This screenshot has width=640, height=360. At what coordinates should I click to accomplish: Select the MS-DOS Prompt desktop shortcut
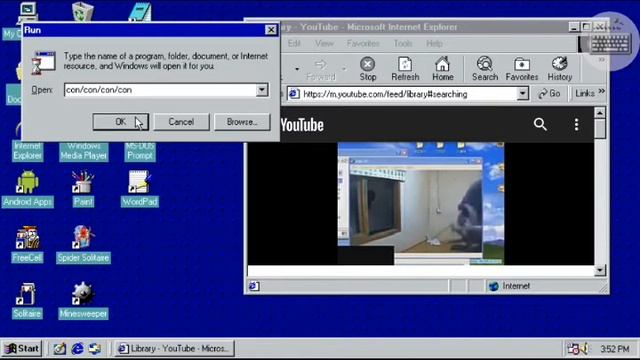[140, 151]
